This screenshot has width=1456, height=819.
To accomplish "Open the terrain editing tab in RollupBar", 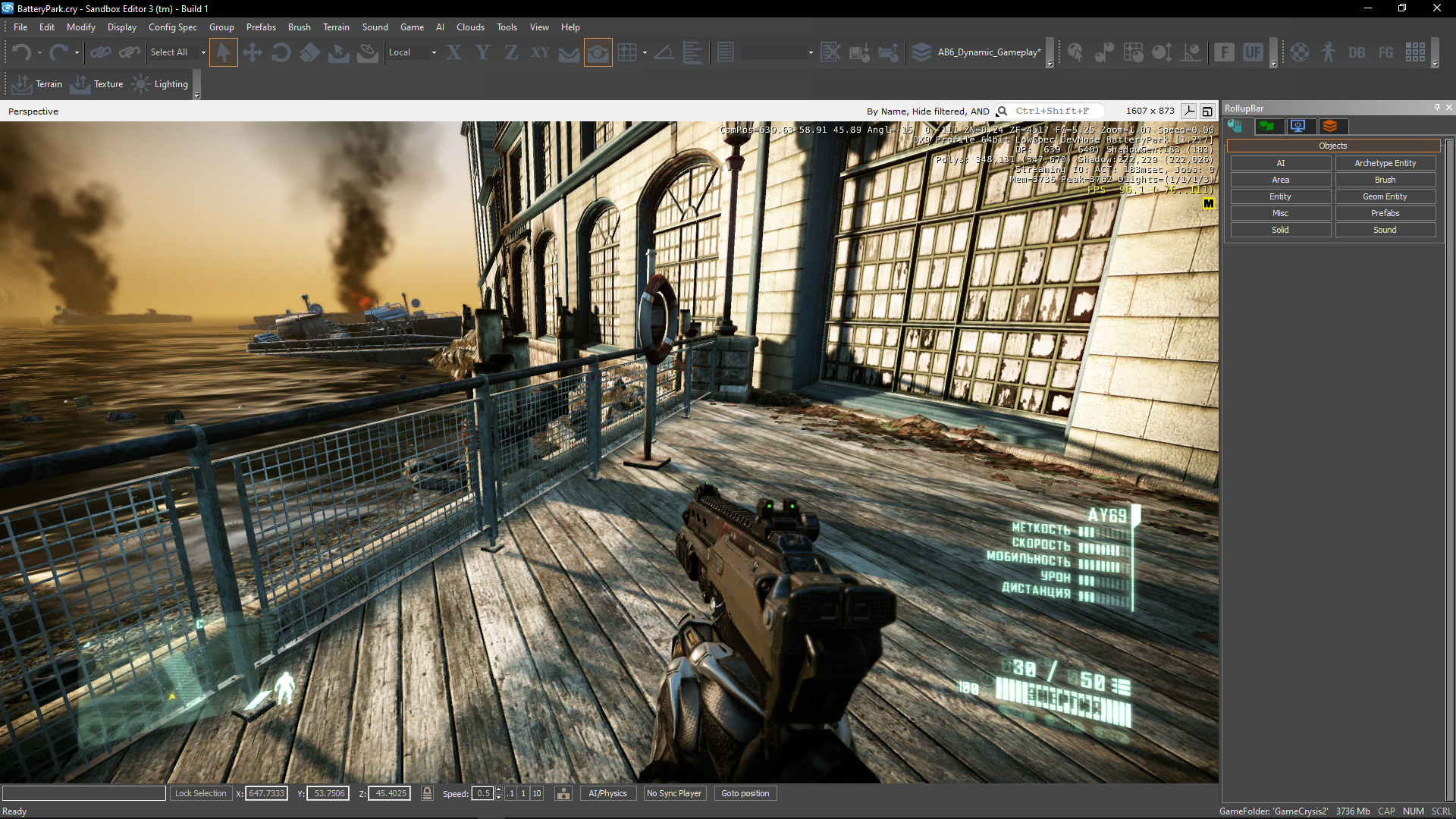I will (x=1266, y=126).
